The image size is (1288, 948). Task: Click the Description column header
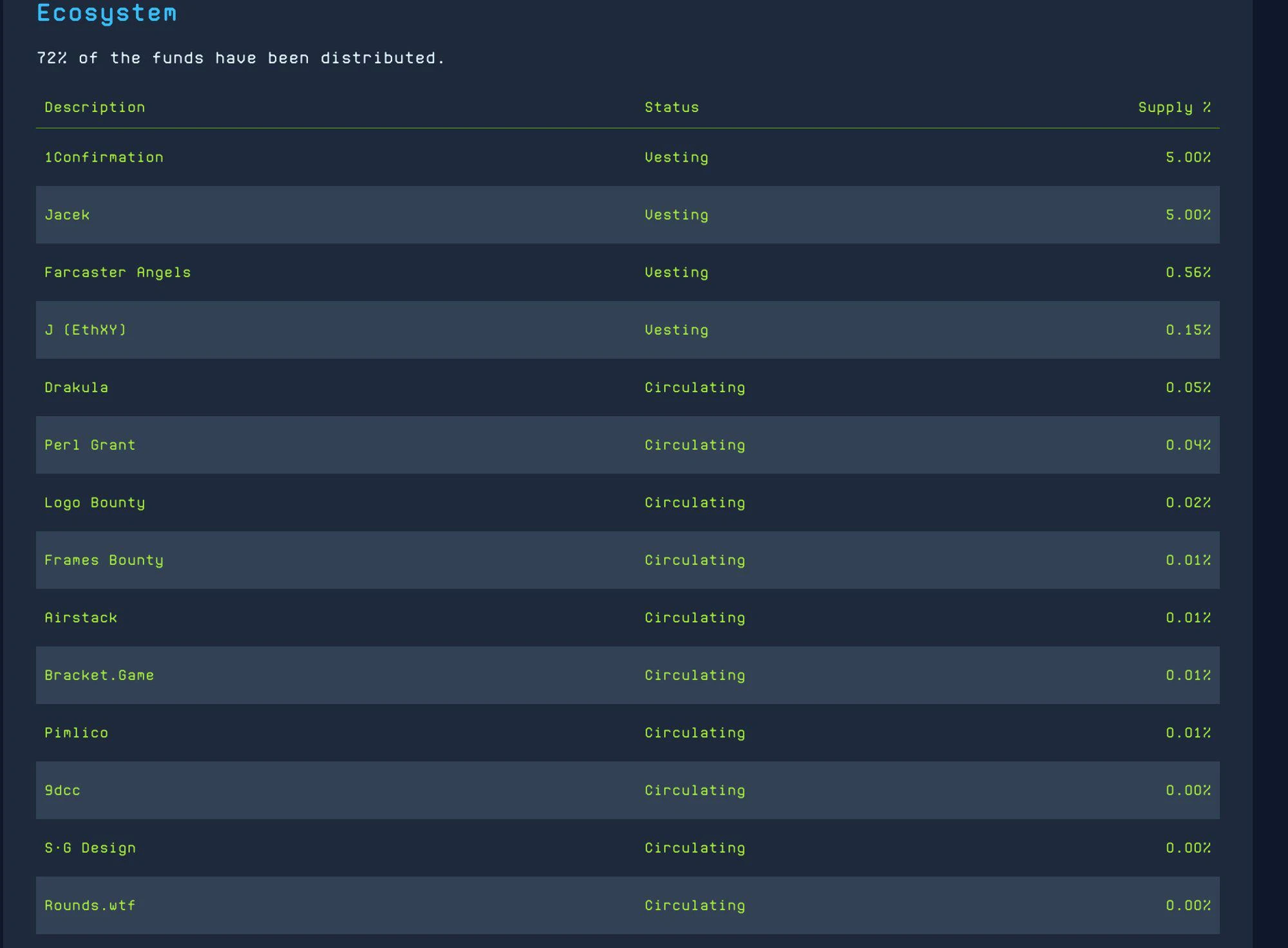(x=95, y=108)
